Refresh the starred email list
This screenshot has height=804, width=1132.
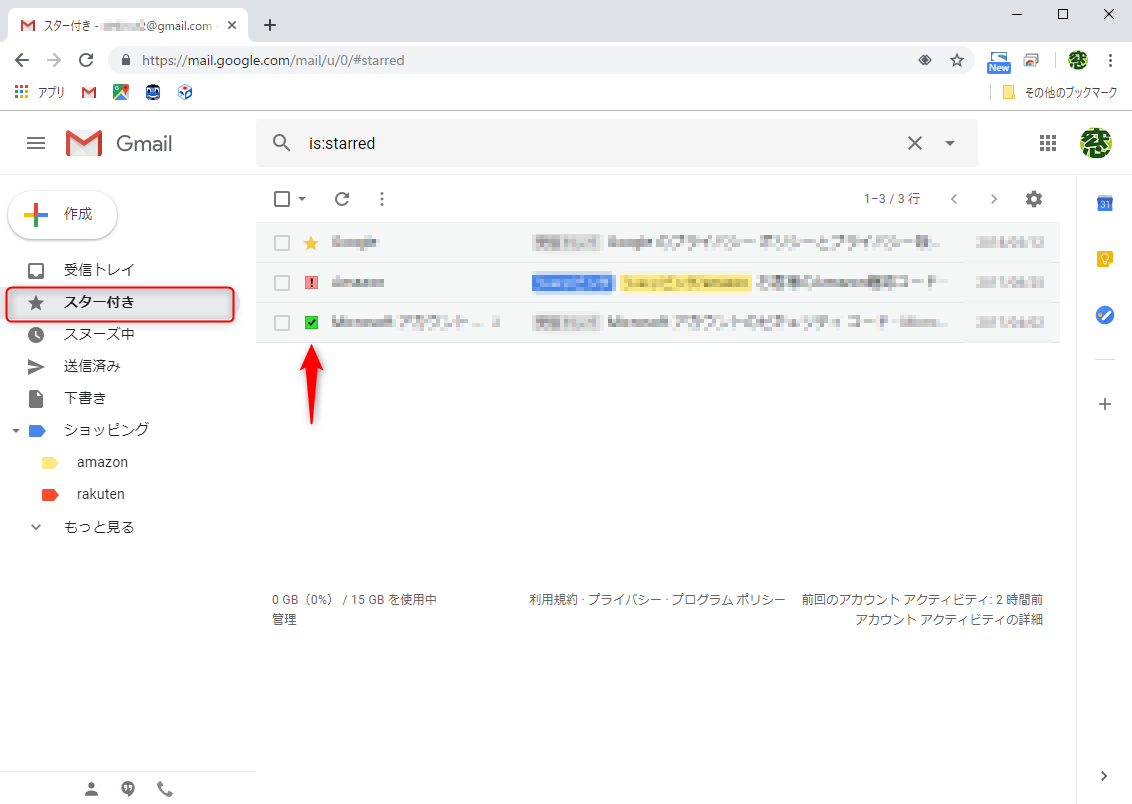tap(341, 199)
